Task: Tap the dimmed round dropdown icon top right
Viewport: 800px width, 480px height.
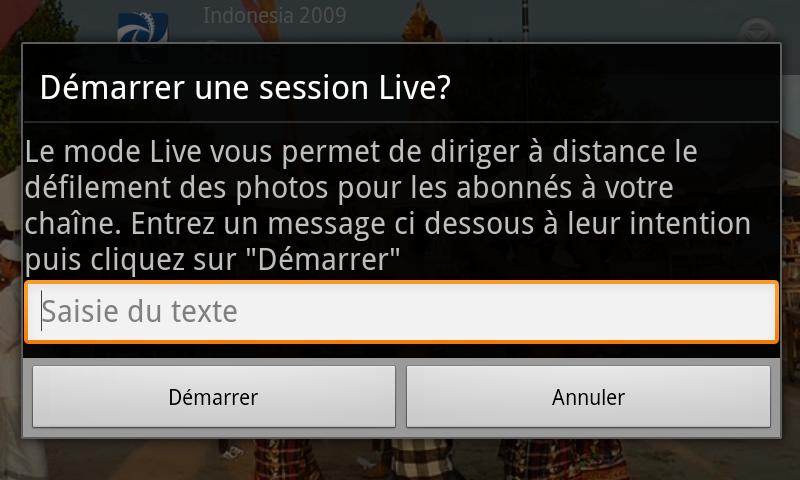Action: click(x=757, y=32)
